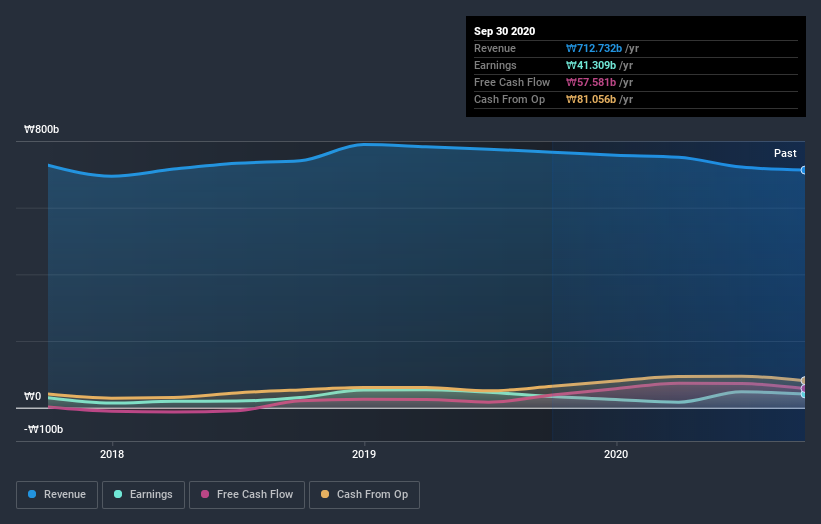This screenshot has width=821, height=524.
Task: Toggle the Revenue series legend button
Action: click(57, 495)
